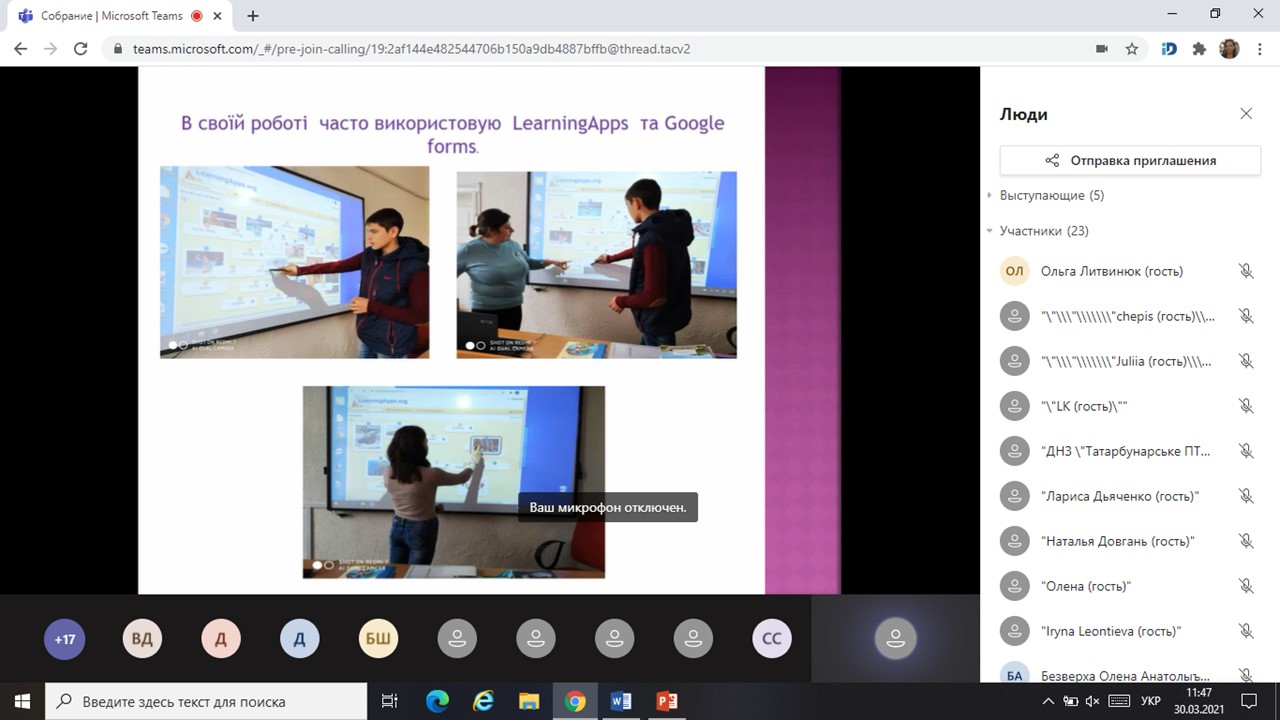Launch Microsoft Edge from the taskbar

tap(437, 701)
